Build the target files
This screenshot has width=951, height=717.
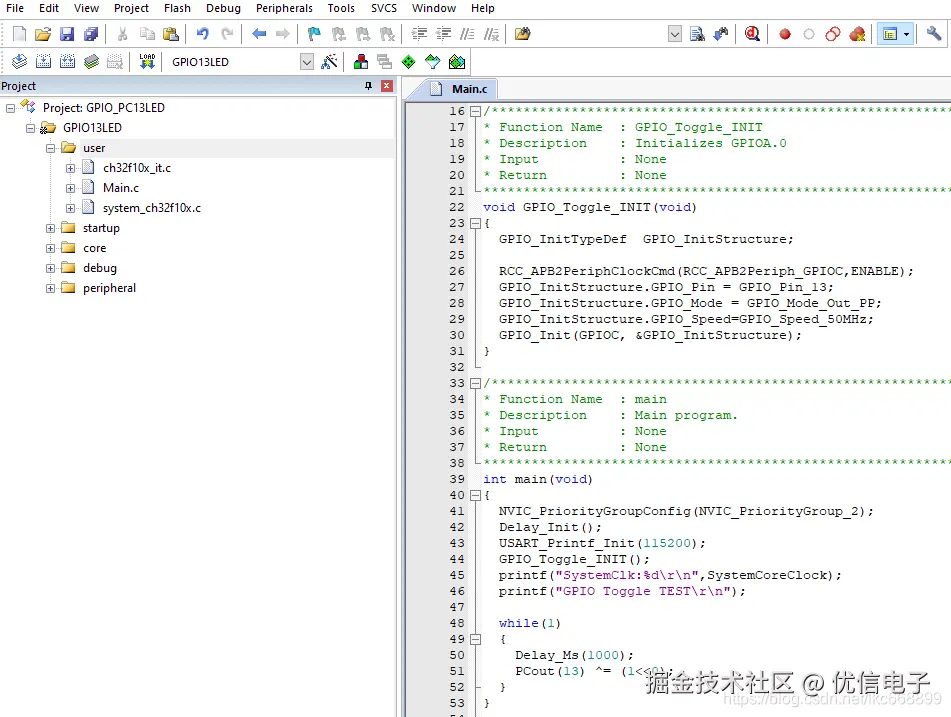43,61
